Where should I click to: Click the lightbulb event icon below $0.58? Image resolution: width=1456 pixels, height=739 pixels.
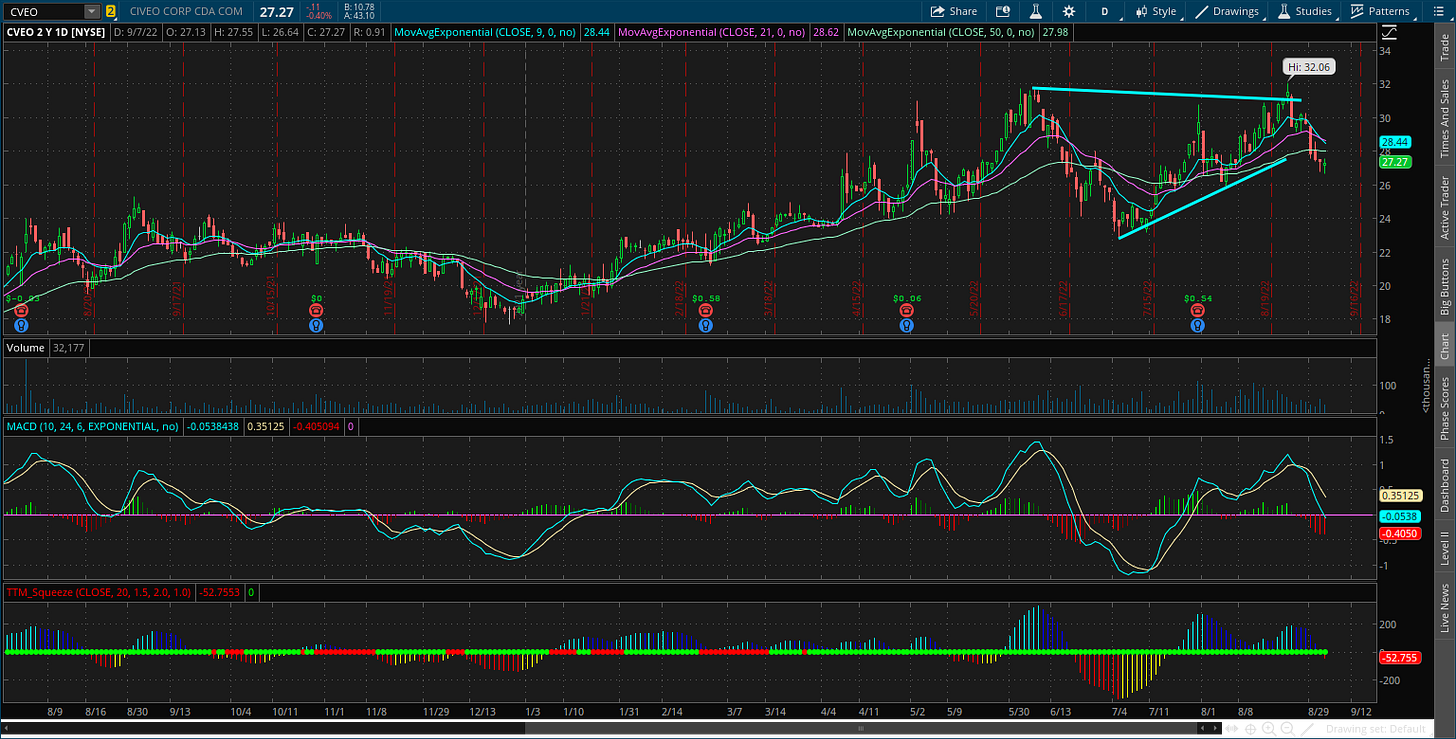[706, 325]
